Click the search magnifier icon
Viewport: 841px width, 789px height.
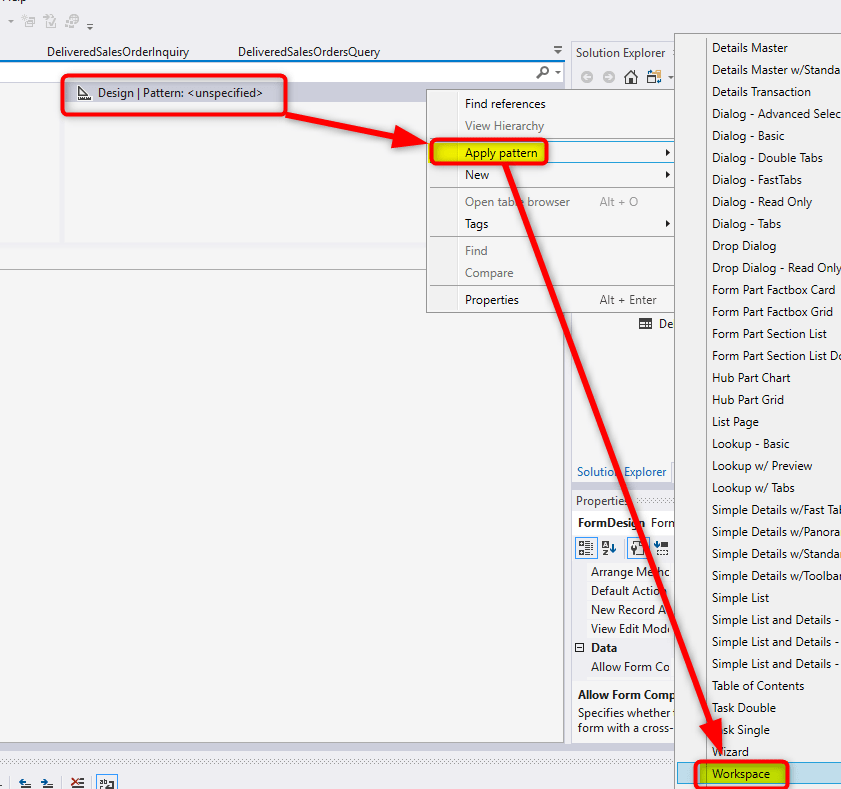pos(543,72)
